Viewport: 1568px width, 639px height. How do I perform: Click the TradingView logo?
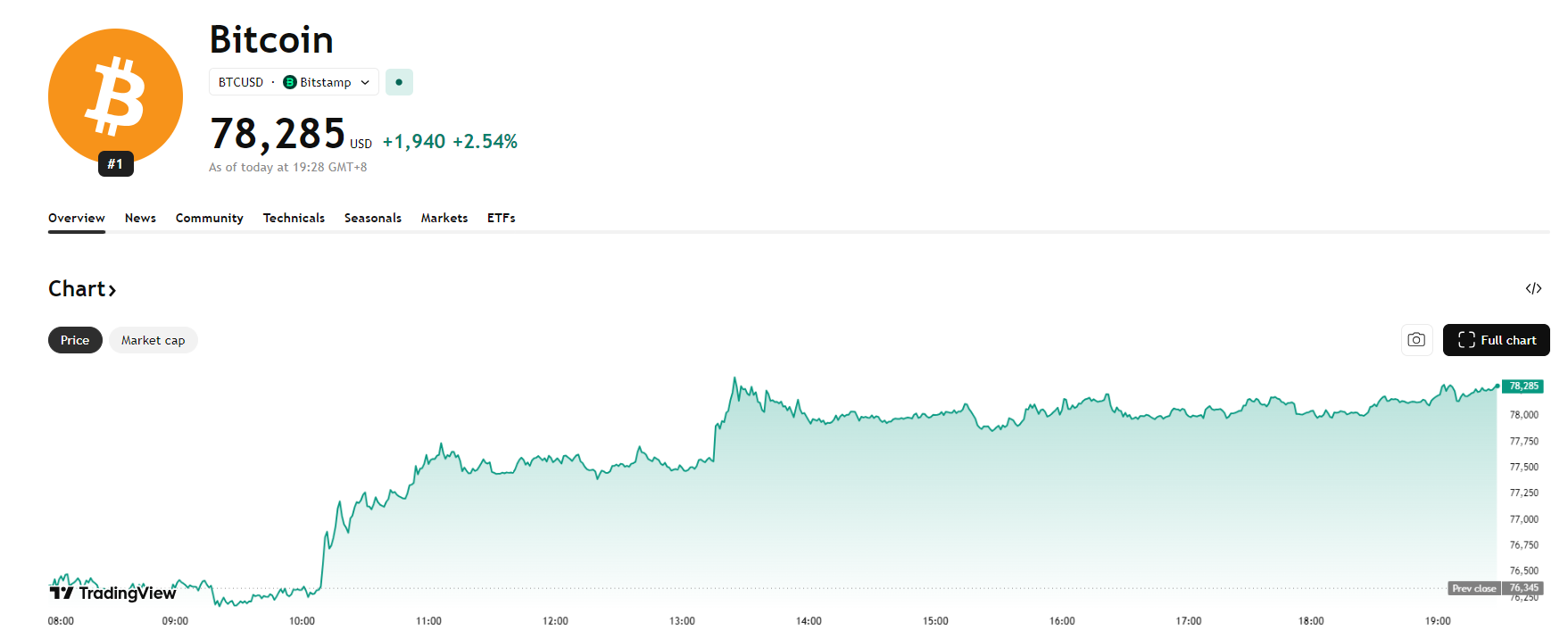pos(112,593)
